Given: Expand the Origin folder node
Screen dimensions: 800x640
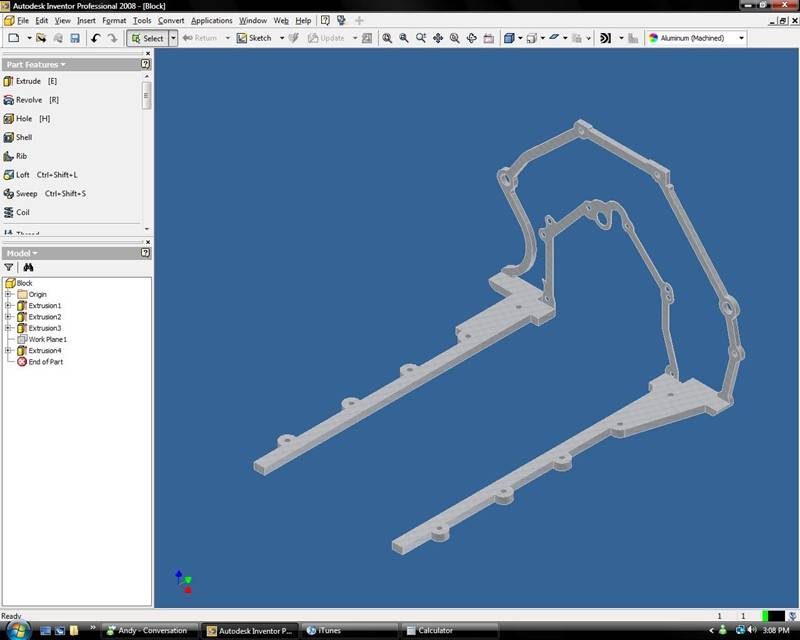Looking at the screenshot, I should point(8,295).
